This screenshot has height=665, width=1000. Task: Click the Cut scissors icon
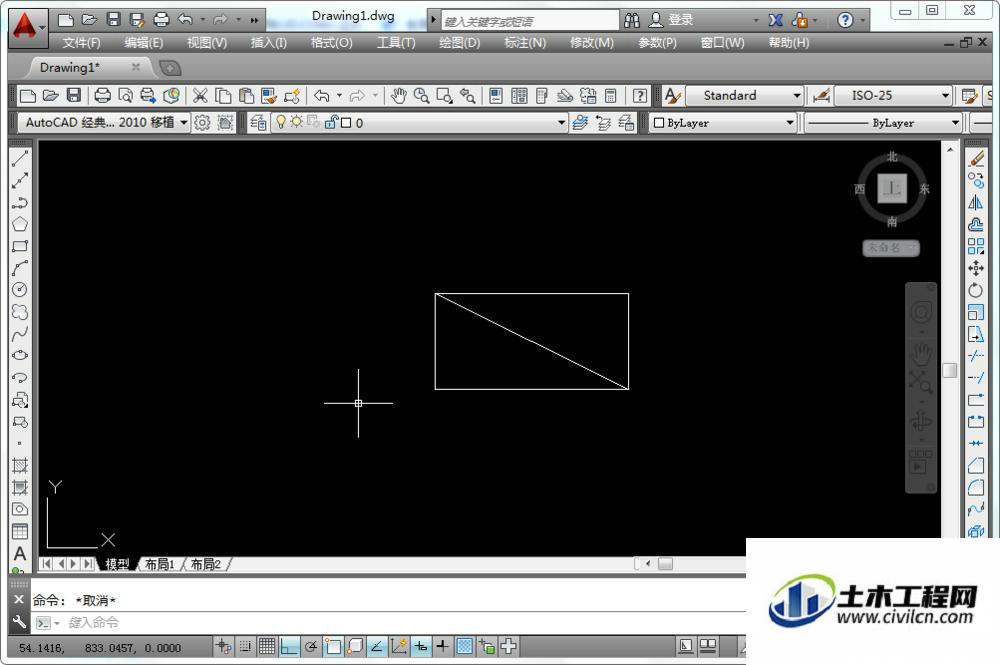[200, 96]
